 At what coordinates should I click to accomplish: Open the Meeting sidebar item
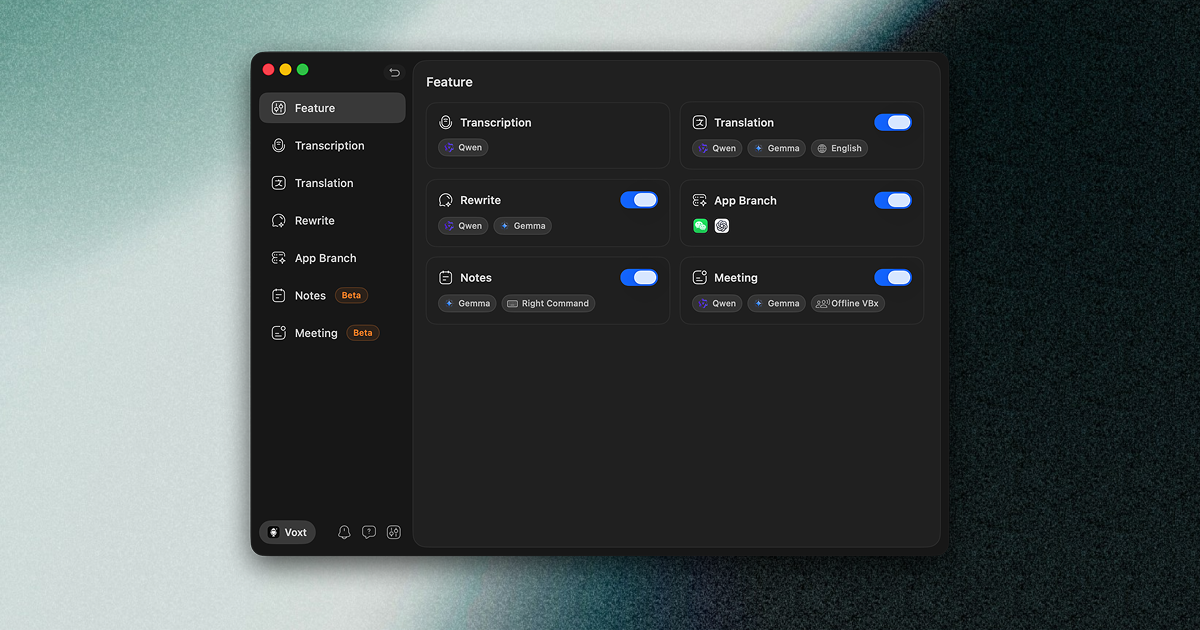click(332, 333)
